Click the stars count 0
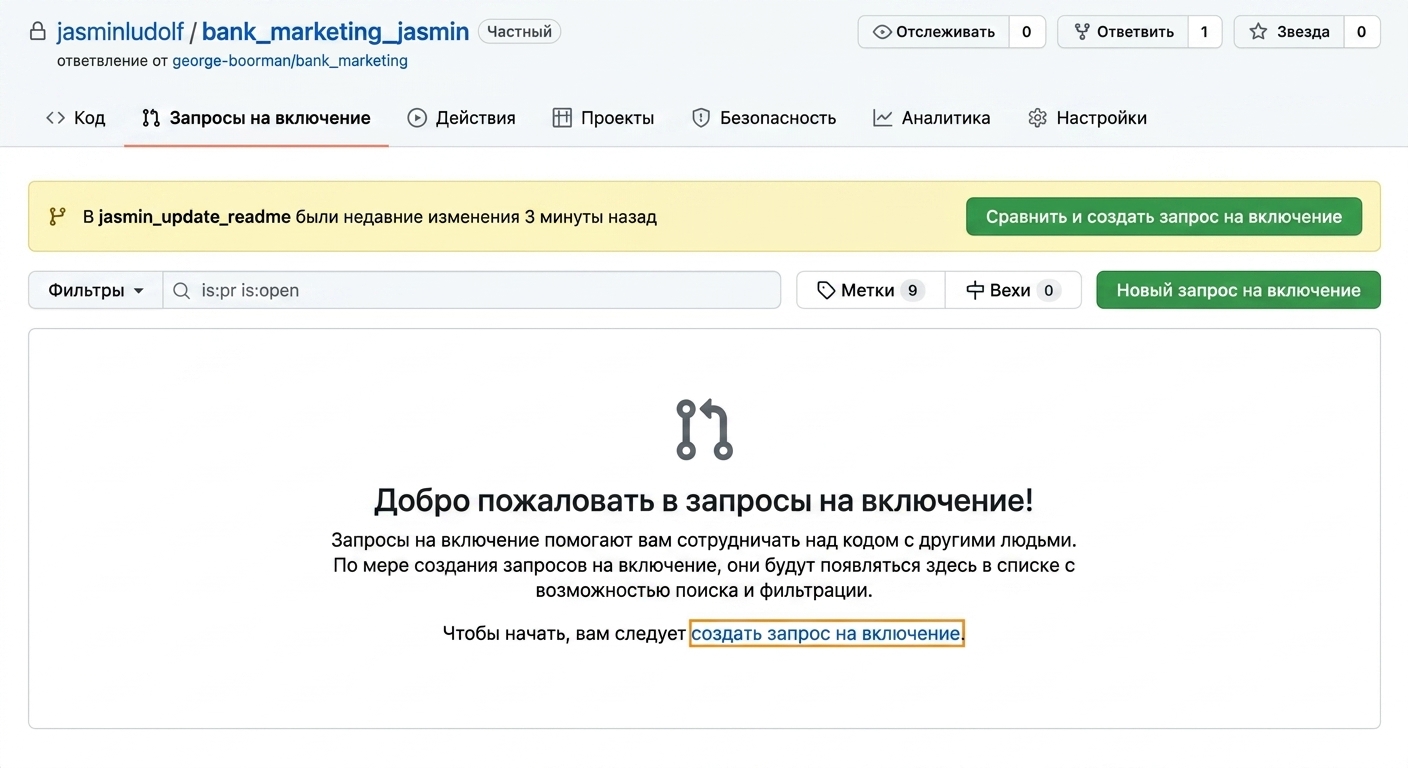The width and height of the screenshot is (1408, 768). coord(1362,32)
